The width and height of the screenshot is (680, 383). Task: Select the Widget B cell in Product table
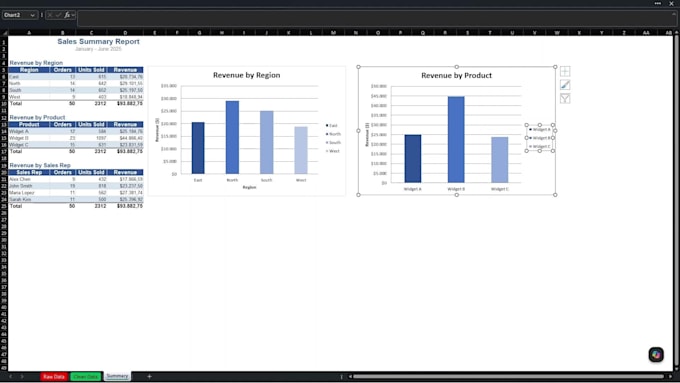[x=29, y=138]
